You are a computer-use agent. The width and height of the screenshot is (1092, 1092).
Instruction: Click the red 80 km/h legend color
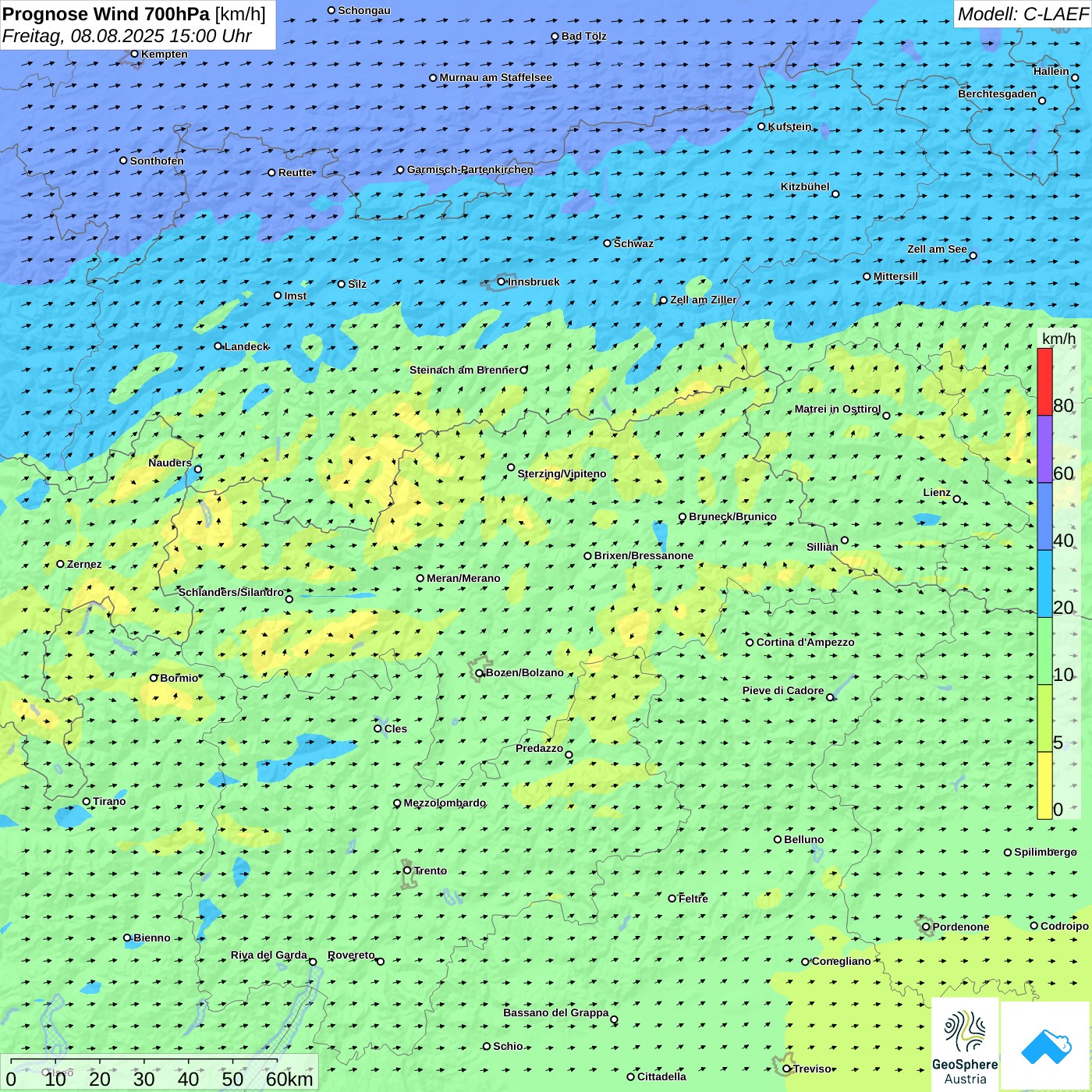(1044, 381)
